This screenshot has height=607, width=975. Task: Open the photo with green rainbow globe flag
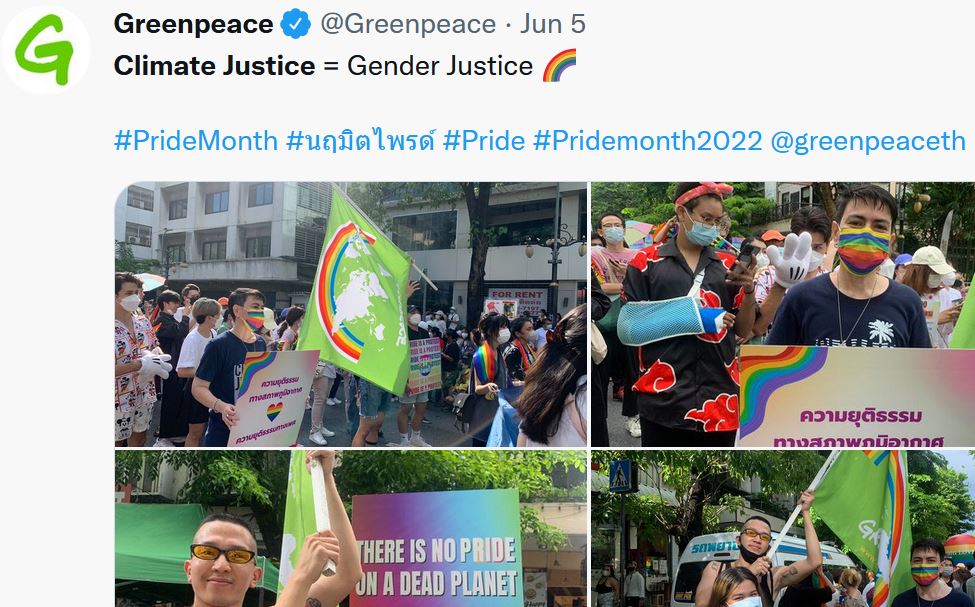(351, 314)
